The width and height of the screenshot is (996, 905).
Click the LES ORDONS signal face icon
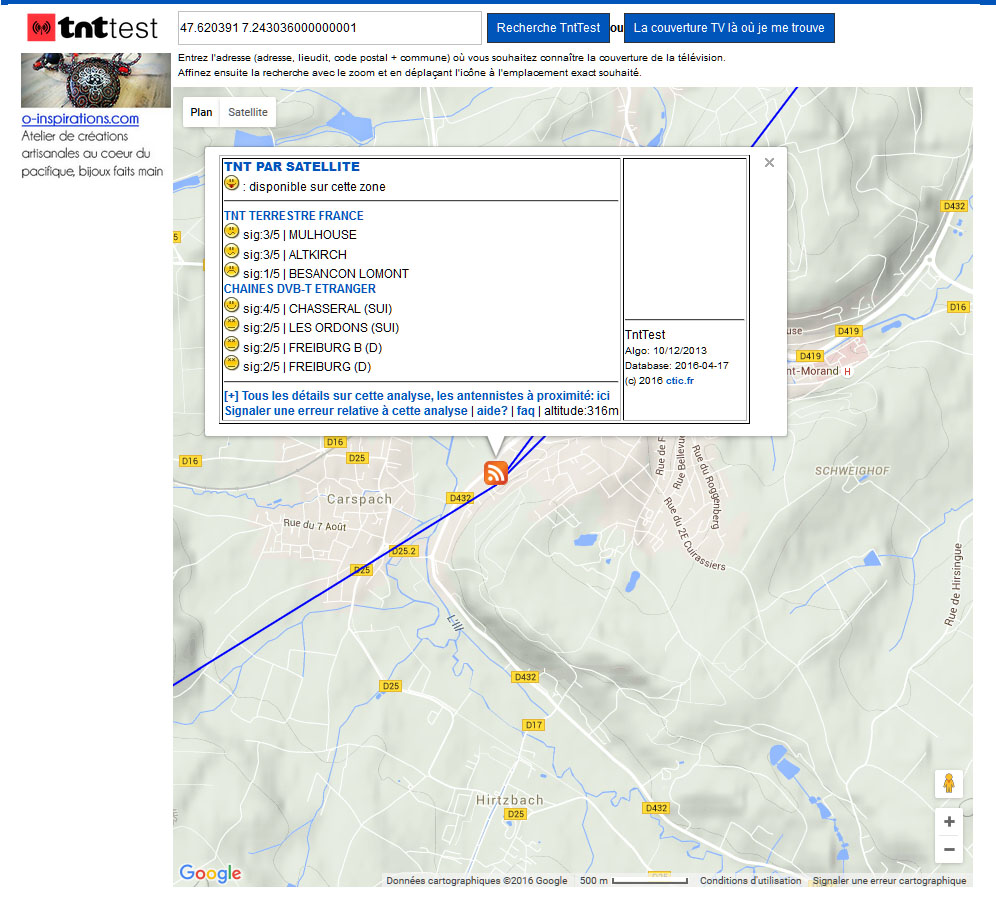pos(231,325)
